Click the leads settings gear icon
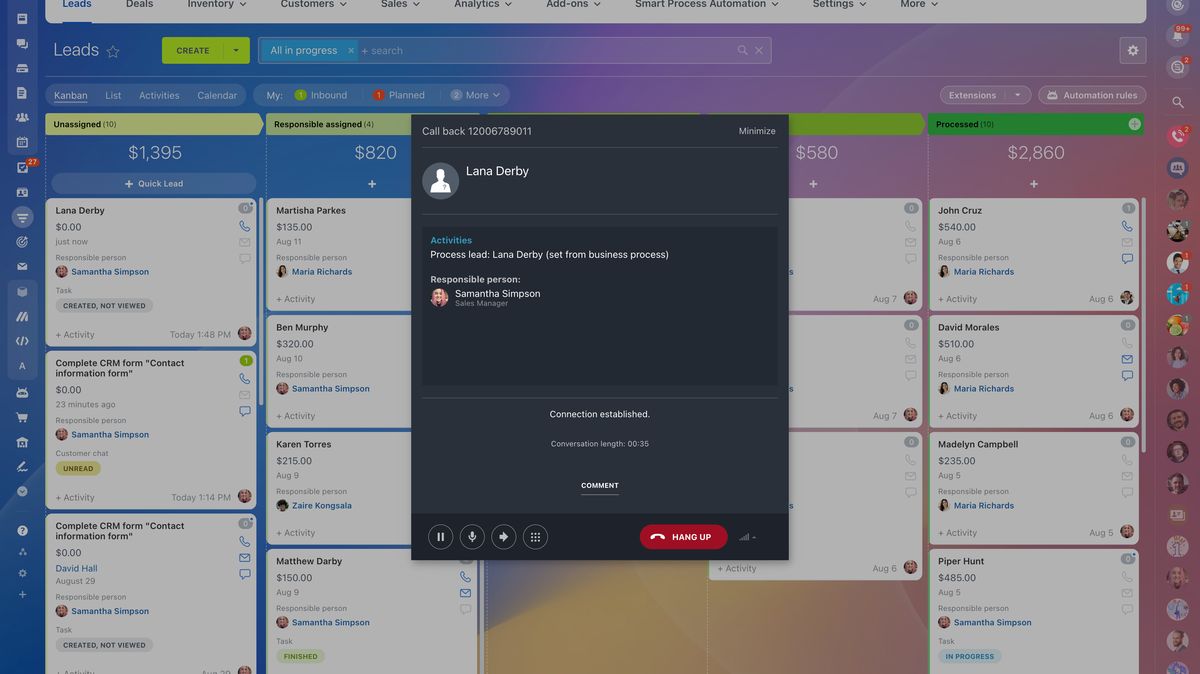 (1132, 50)
